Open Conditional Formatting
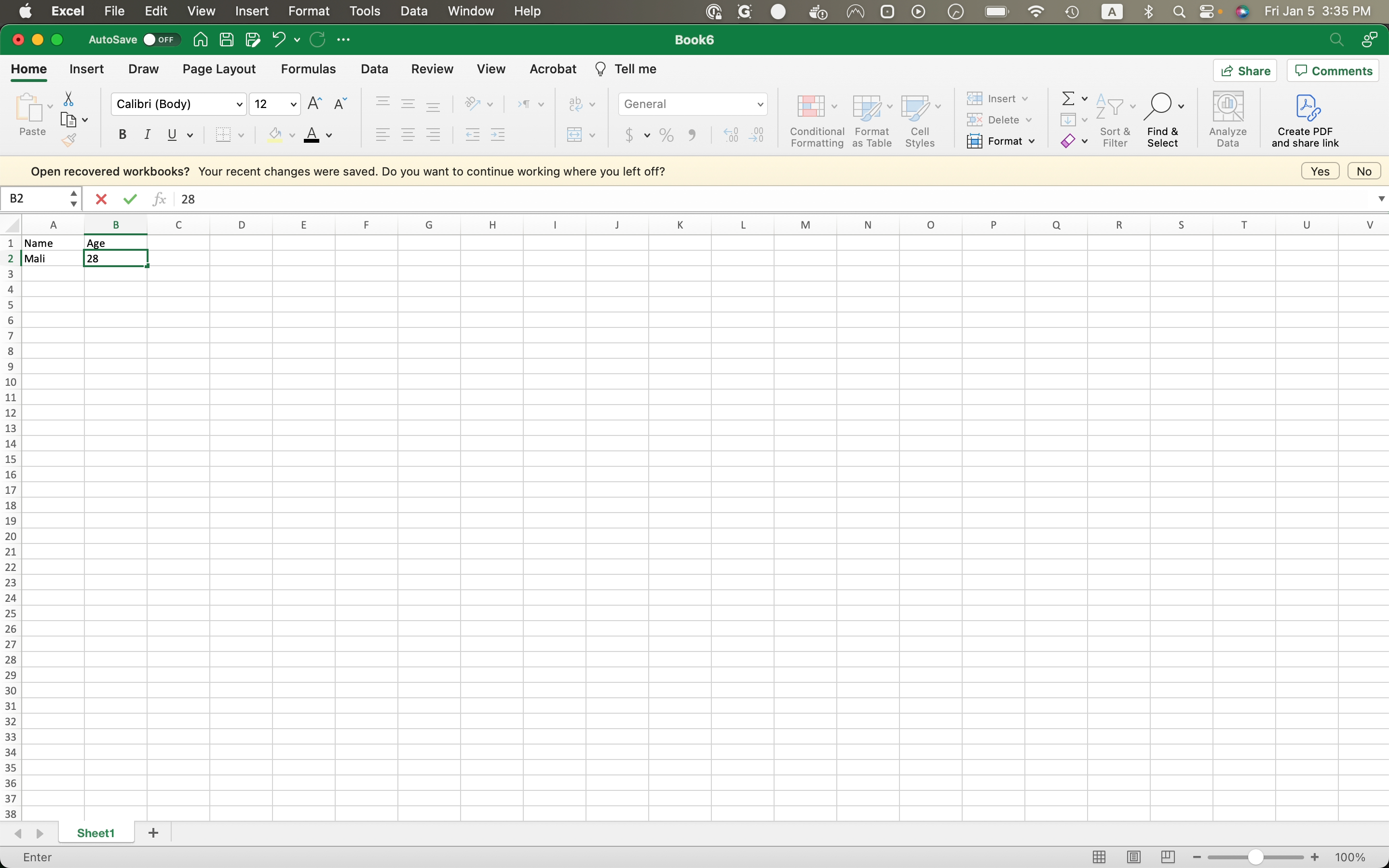 click(816, 121)
